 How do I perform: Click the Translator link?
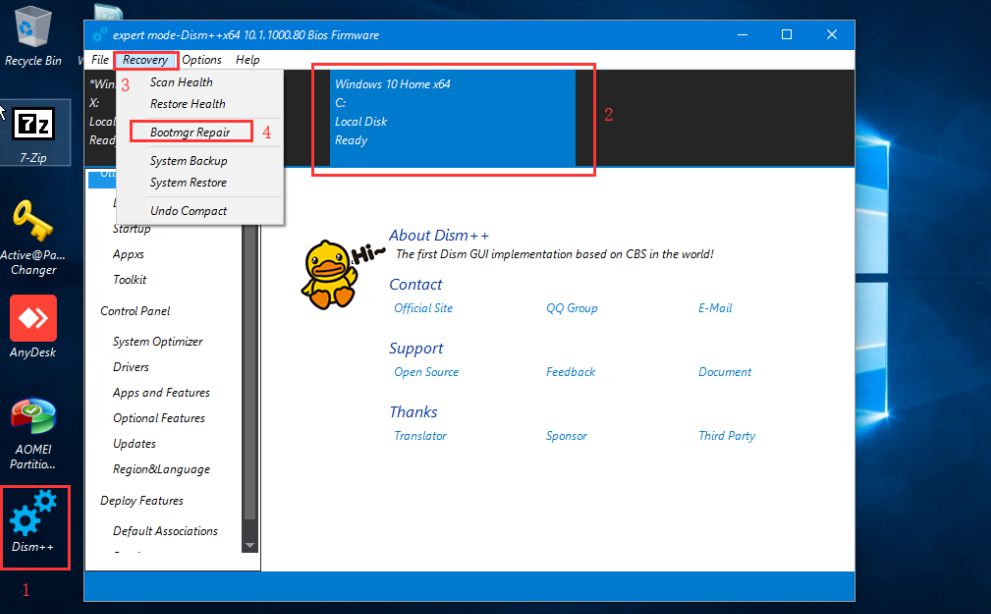pos(420,436)
